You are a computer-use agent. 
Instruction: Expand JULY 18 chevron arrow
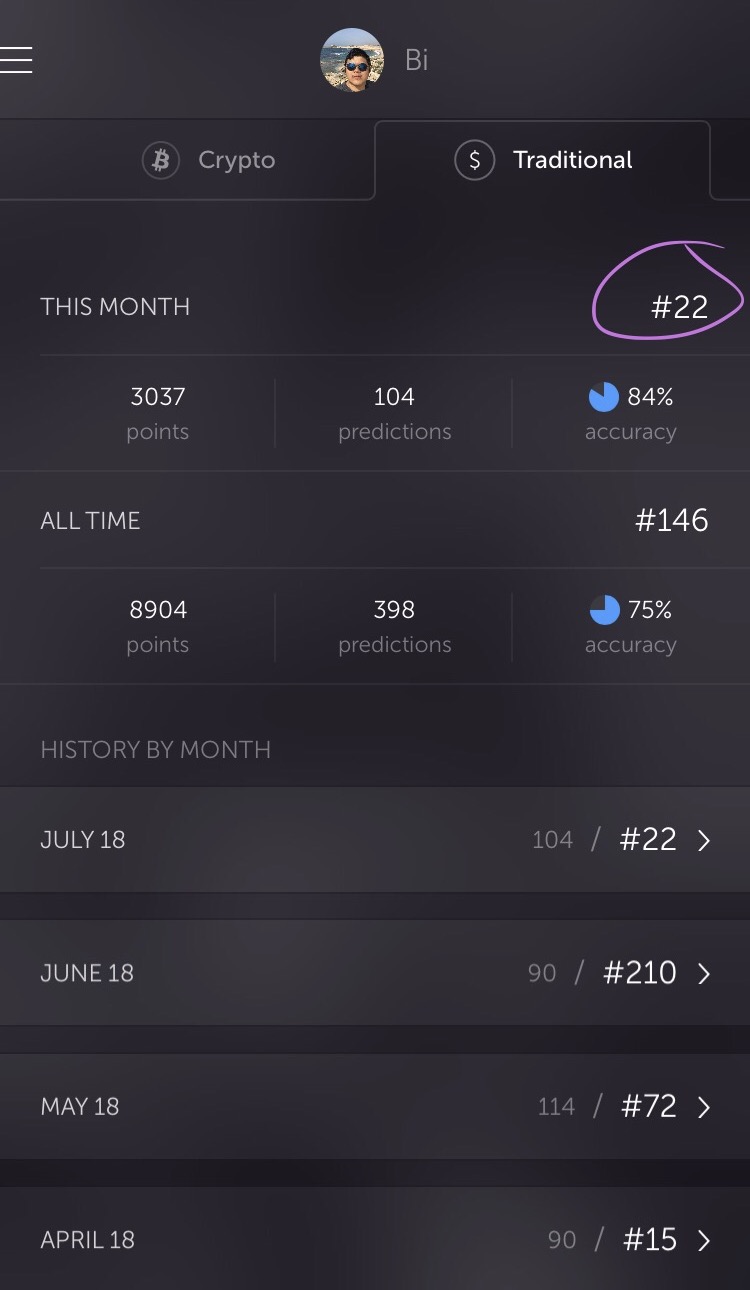pos(704,840)
